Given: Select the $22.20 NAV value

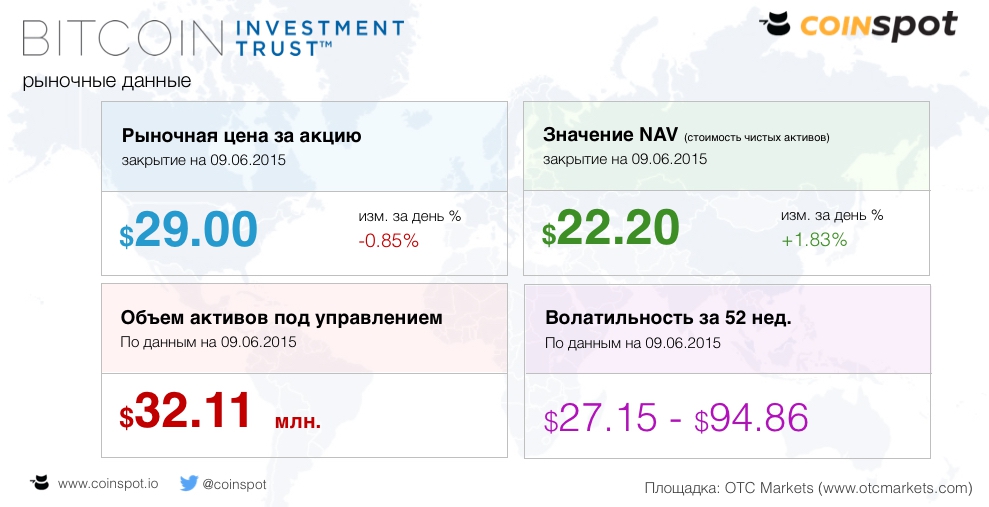Looking at the screenshot, I should click(x=610, y=231).
